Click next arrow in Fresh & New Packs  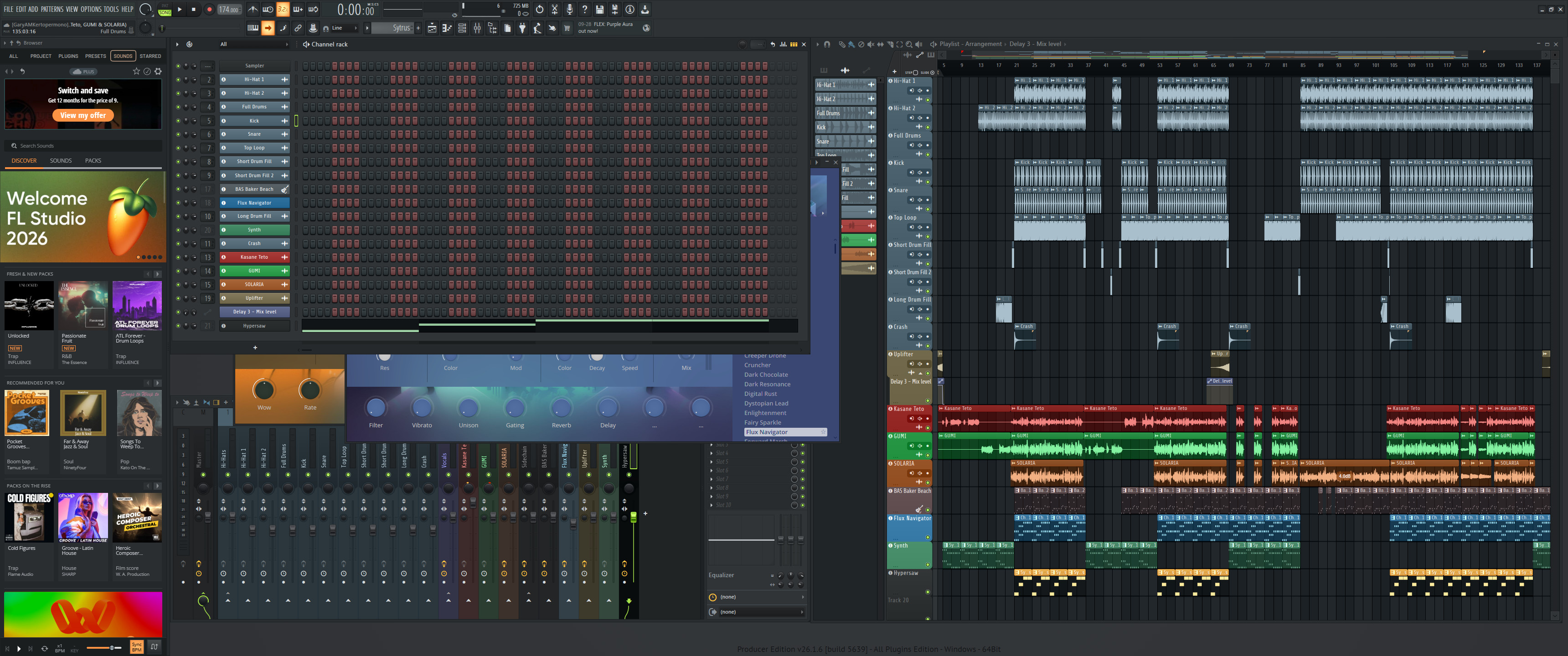click(158, 274)
